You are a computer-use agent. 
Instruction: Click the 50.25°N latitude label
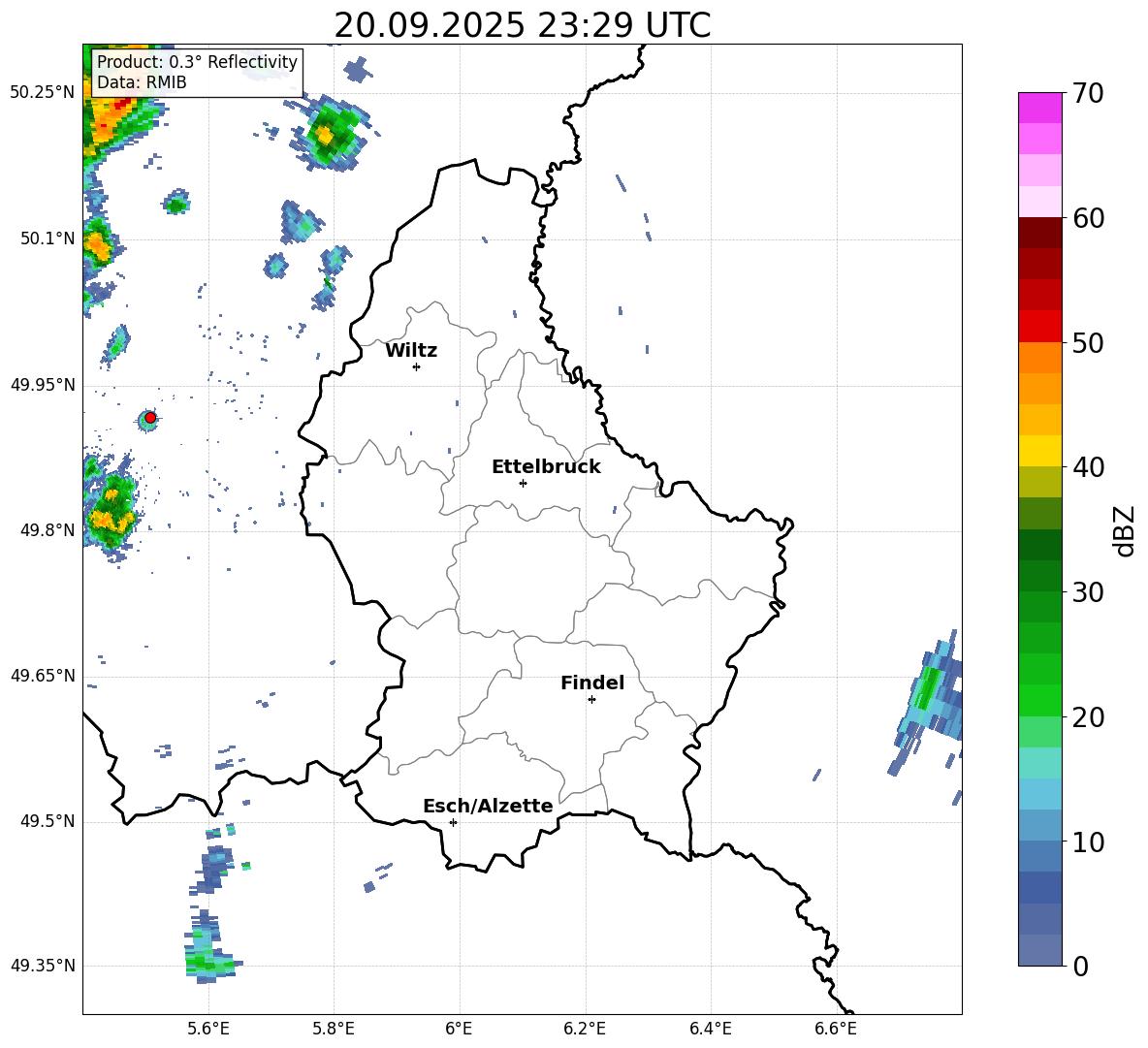tap(43, 93)
